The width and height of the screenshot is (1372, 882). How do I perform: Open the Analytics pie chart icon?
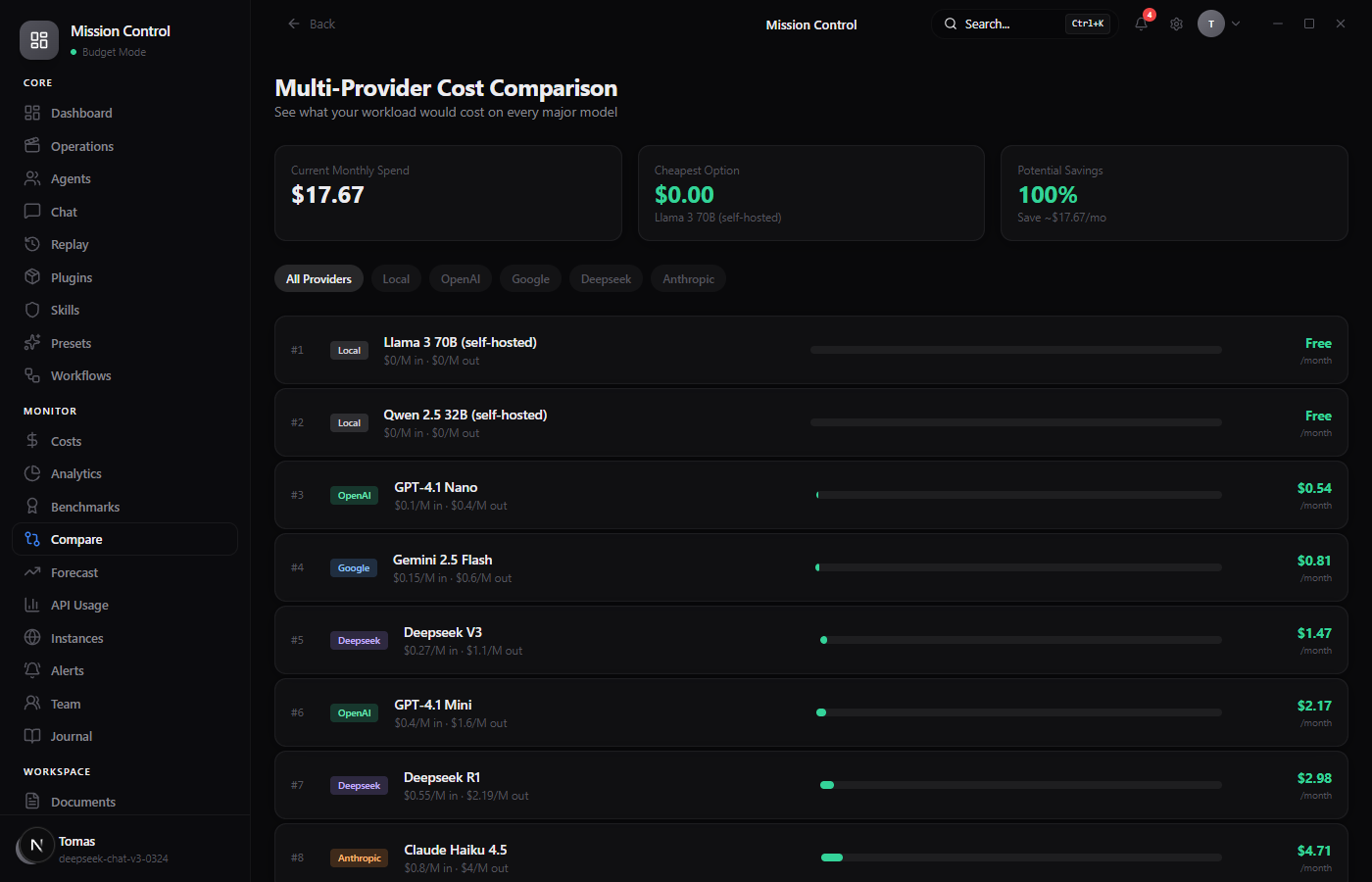[32, 473]
